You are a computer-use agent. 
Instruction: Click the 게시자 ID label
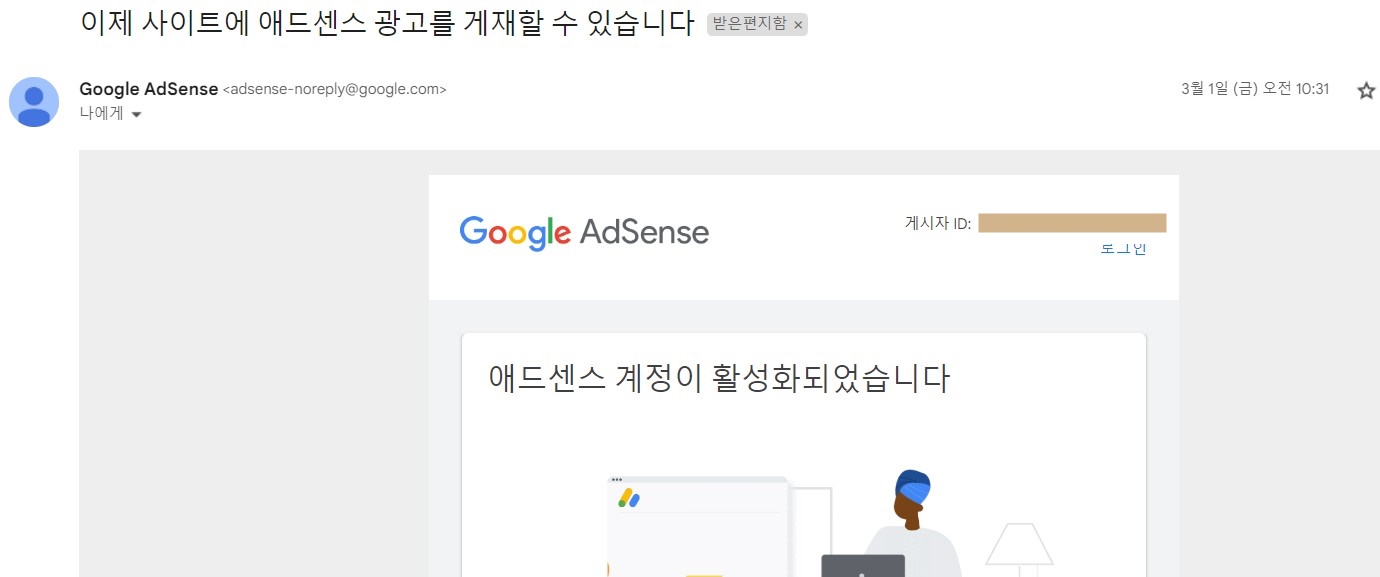[x=938, y=223]
